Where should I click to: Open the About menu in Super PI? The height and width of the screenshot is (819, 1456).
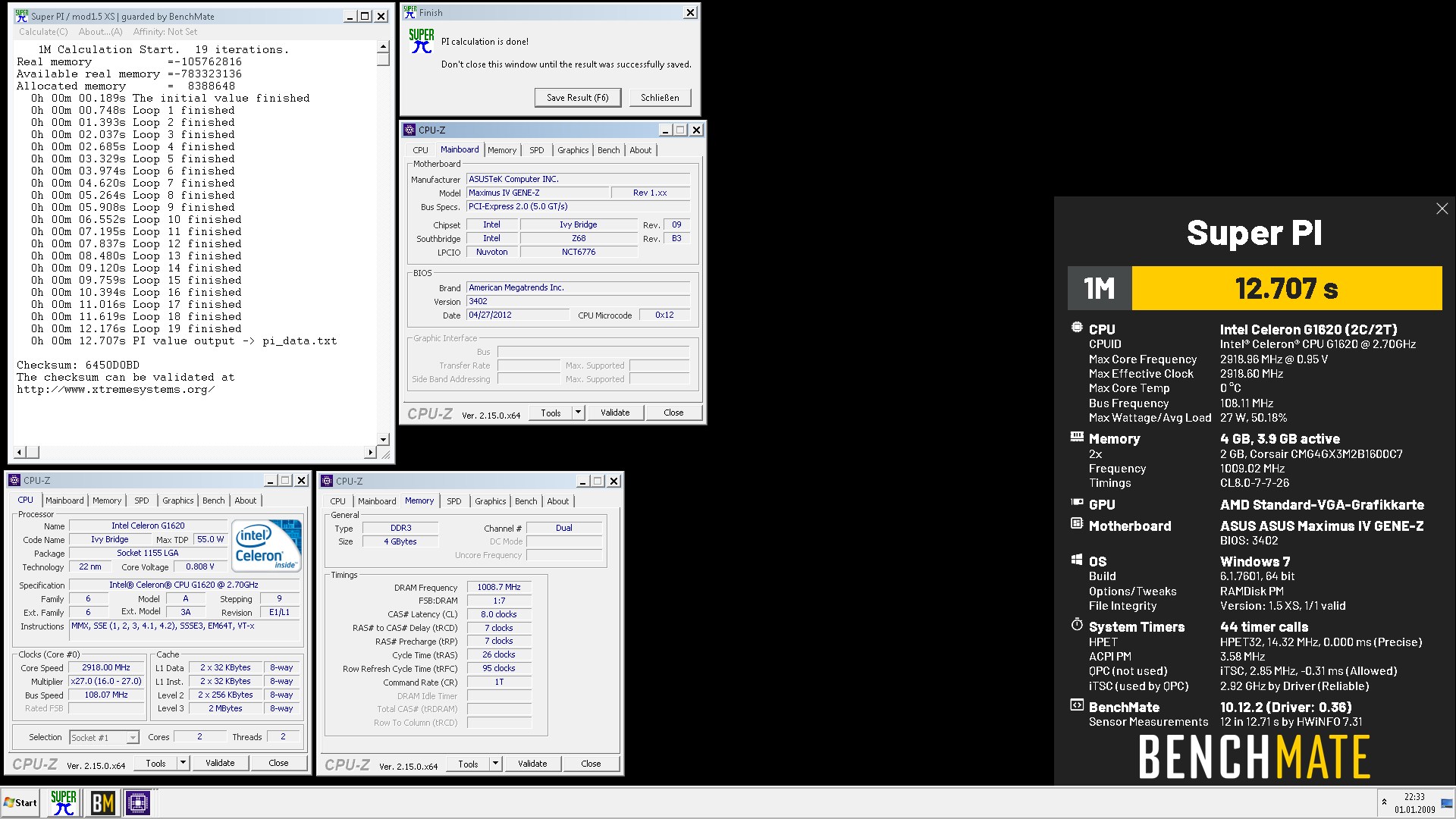pyautogui.click(x=100, y=32)
